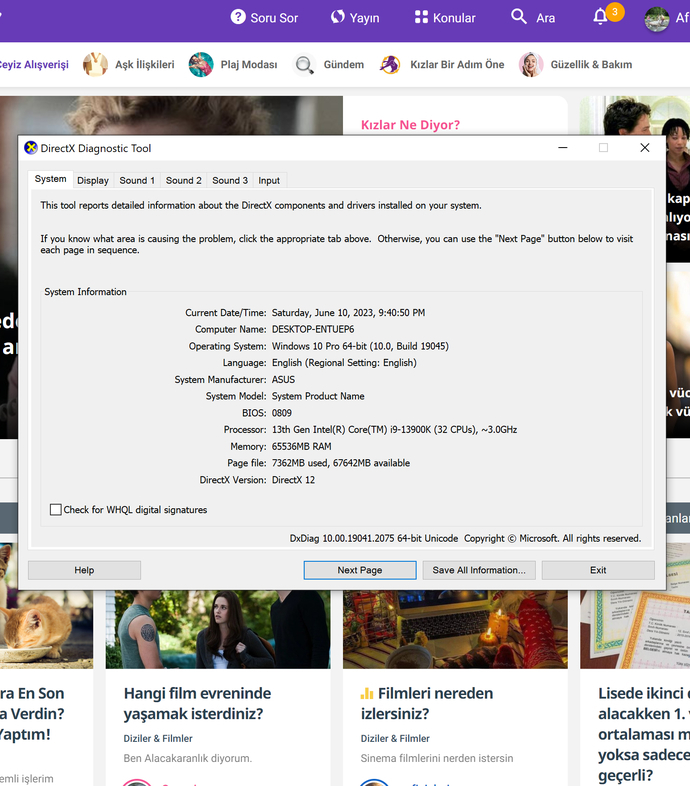
Task: Click the Plaj Modası category label
Action: [249, 65]
